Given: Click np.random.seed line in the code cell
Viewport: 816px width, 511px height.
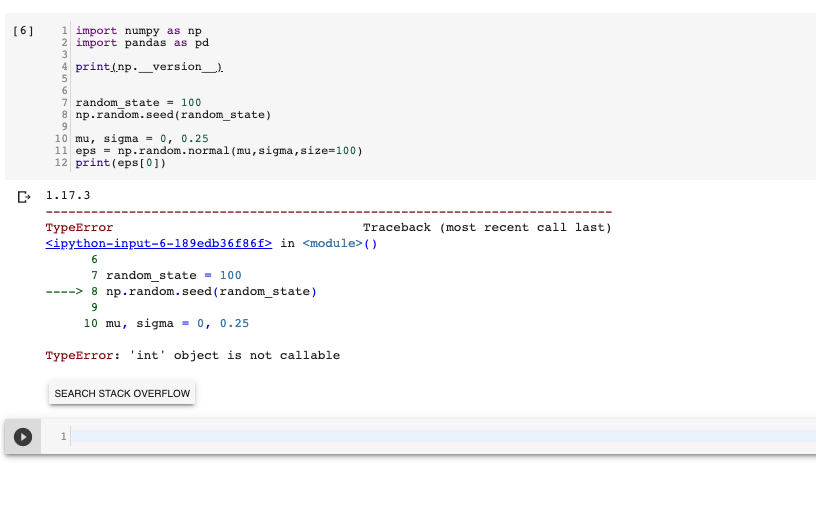Looking at the screenshot, I should [173, 115].
